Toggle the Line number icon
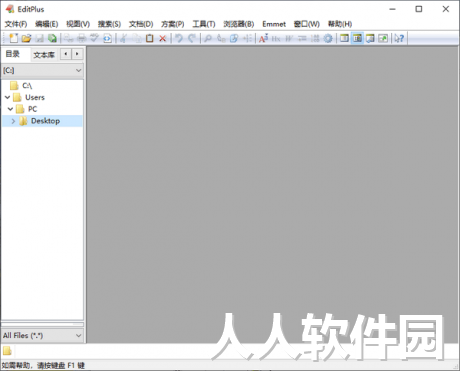 pos(315,38)
